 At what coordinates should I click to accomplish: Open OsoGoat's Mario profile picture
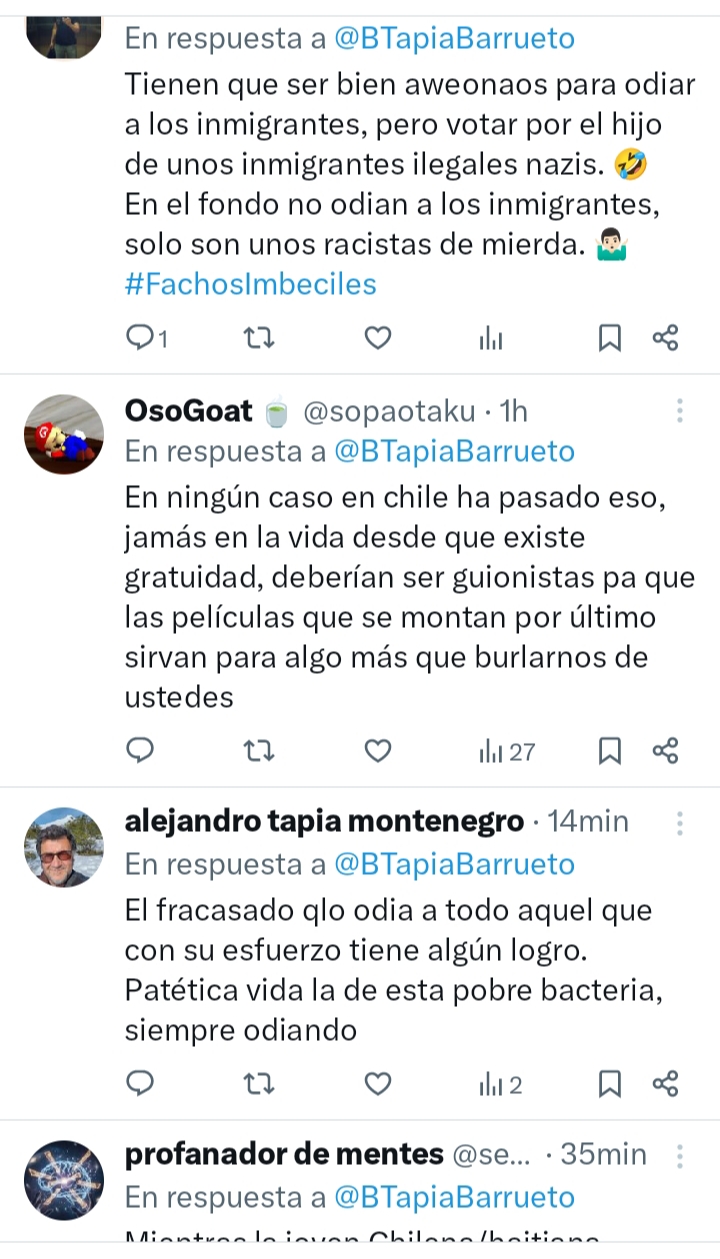[64, 434]
